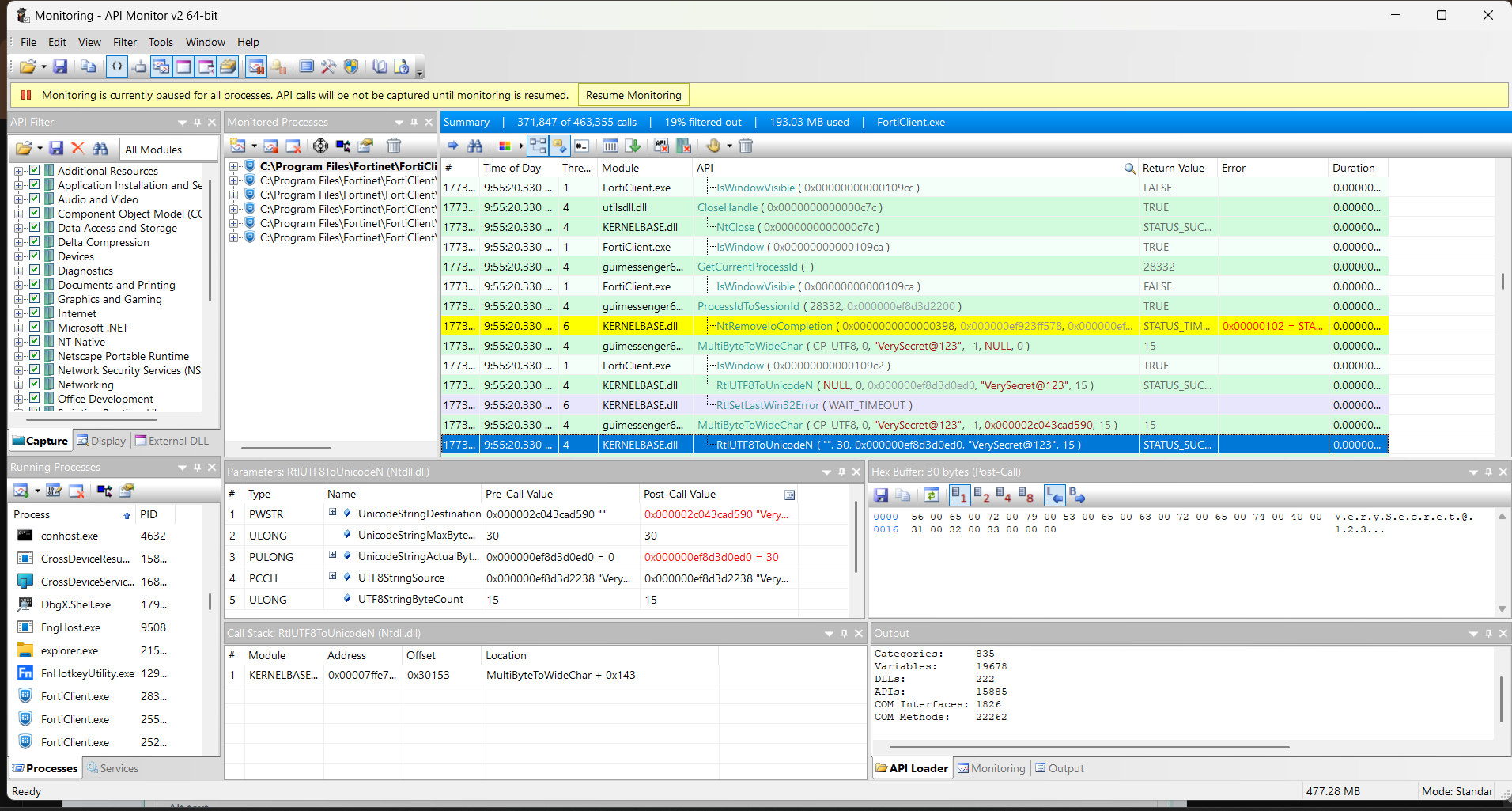The image size is (1512, 811).
Task: Expand the first FortiClient monitored process node
Action: [234, 166]
